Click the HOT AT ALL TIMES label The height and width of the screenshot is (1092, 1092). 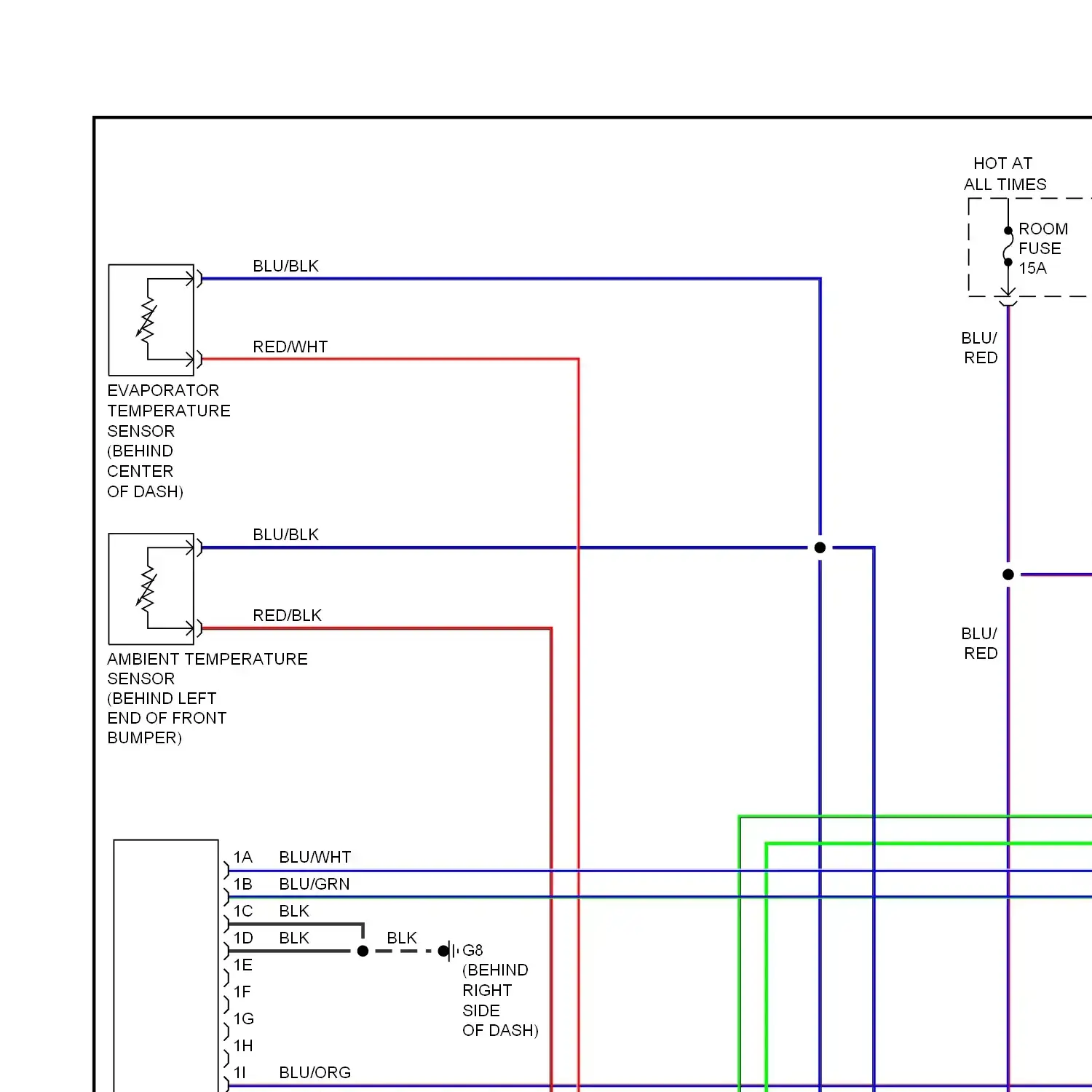[1005, 173]
